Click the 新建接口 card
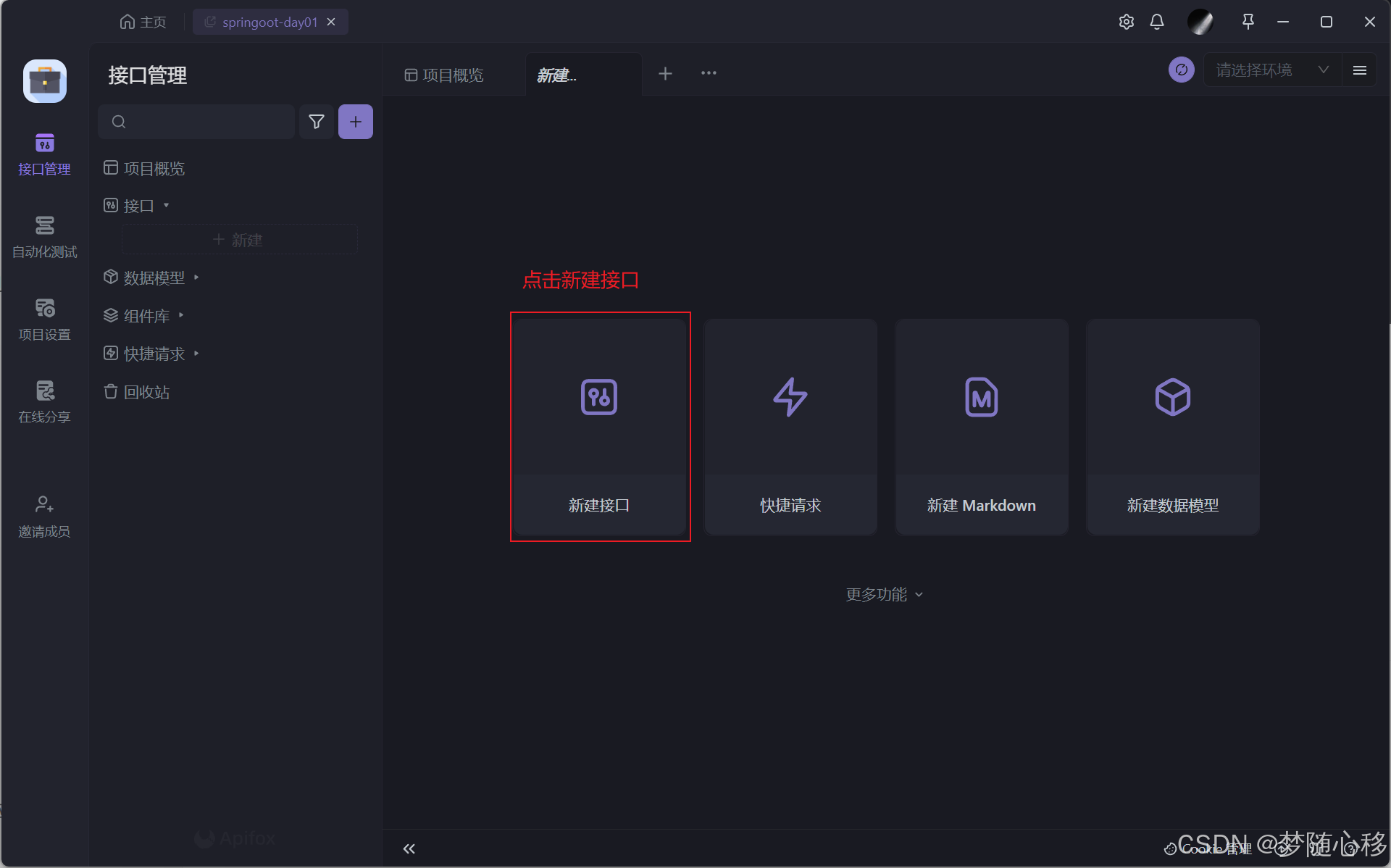 coord(599,427)
